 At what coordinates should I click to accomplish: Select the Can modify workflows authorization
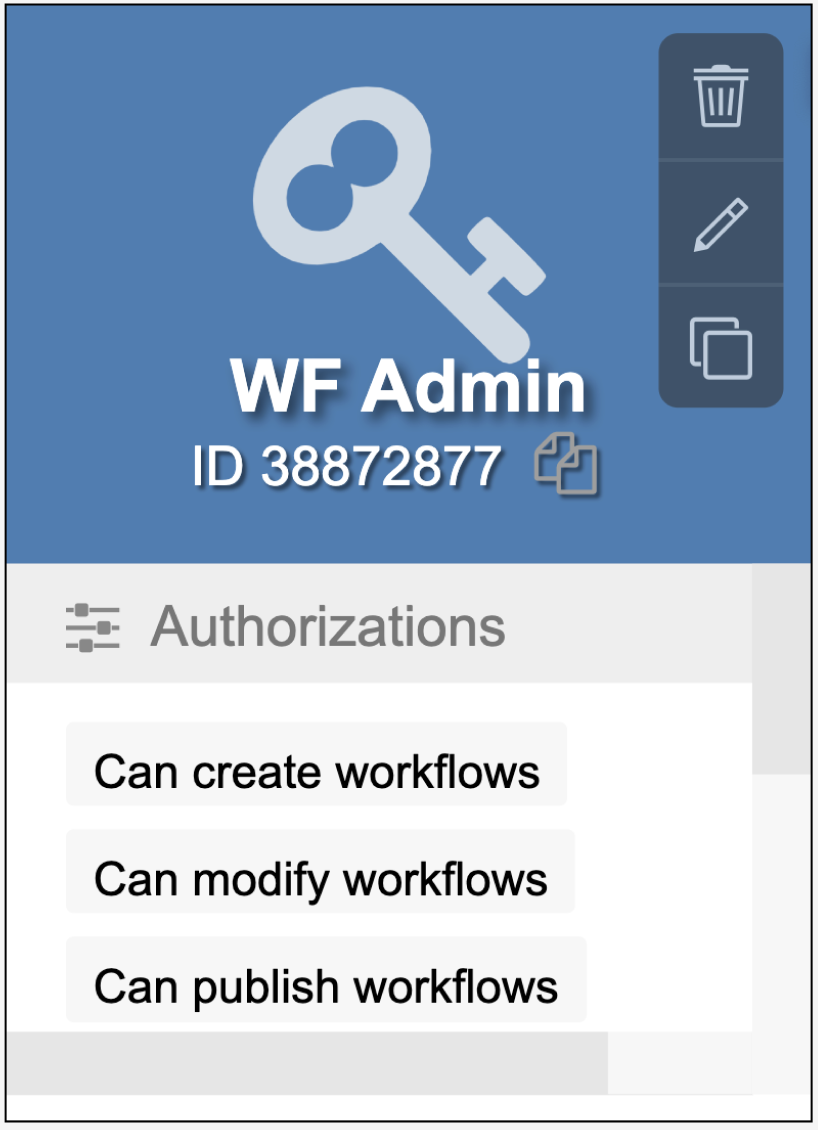(320, 879)
